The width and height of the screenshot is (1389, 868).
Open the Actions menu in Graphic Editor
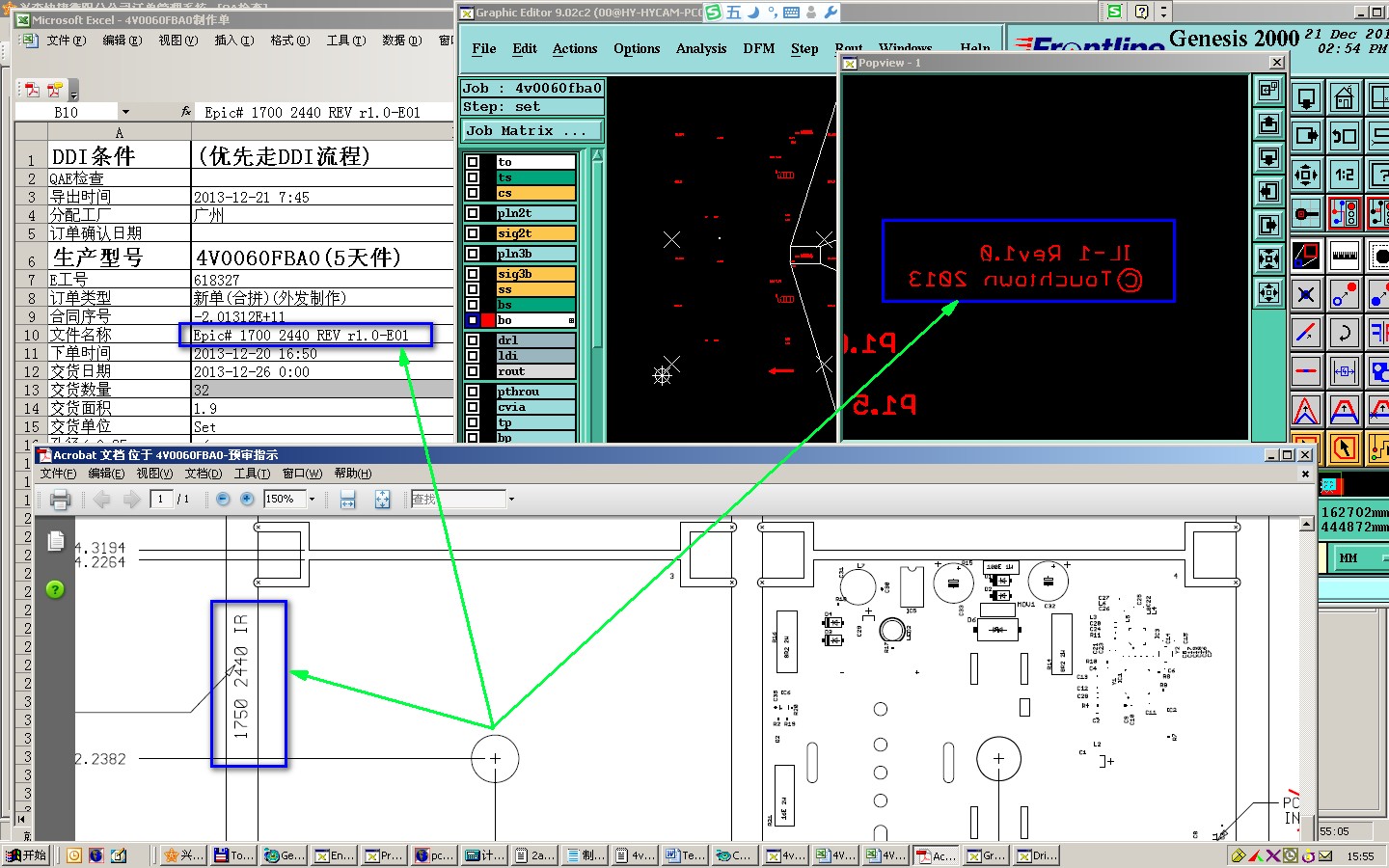click(x=575, y=48)
